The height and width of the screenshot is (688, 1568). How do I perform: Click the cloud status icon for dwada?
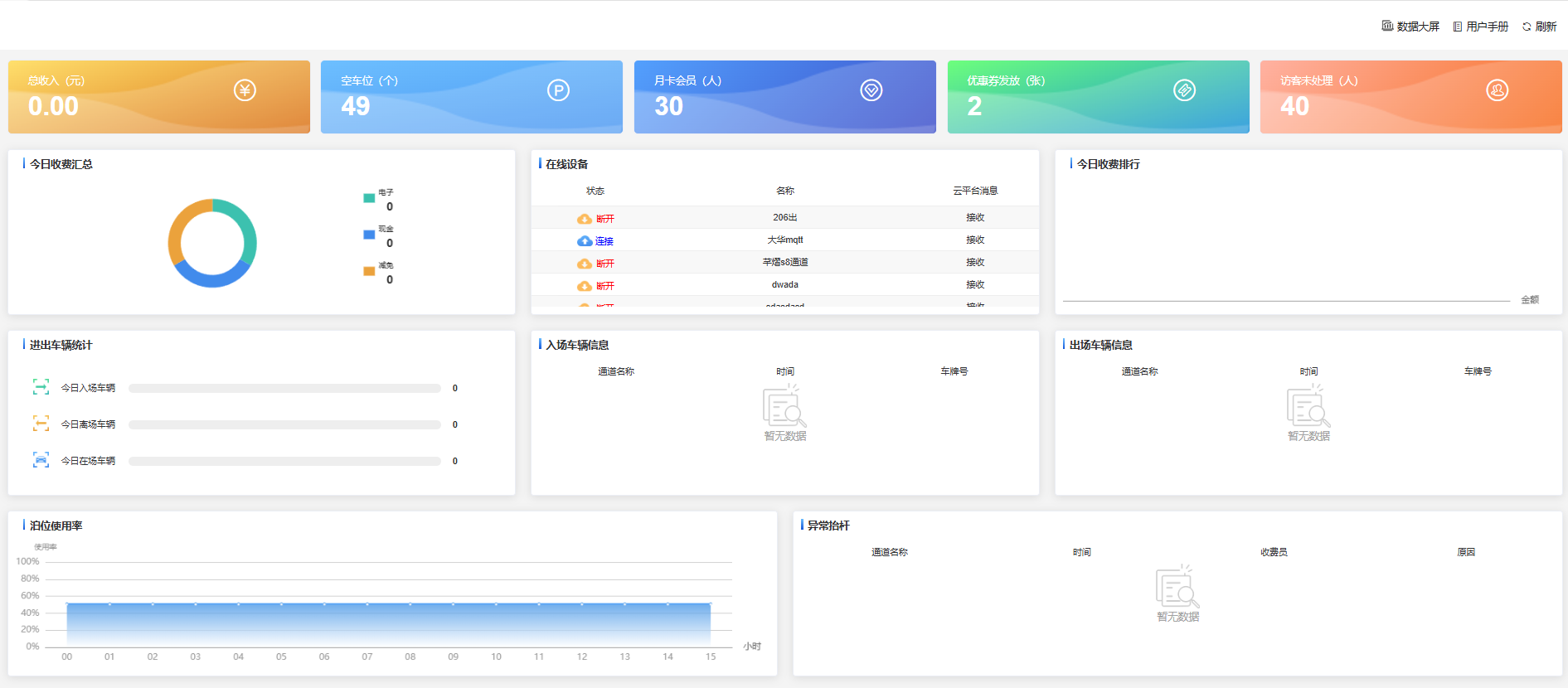point(585,286)
